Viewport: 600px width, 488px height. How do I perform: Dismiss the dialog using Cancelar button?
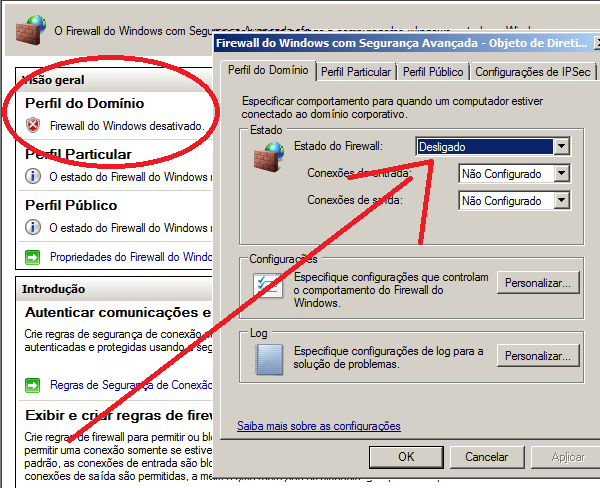click(487, 457)
